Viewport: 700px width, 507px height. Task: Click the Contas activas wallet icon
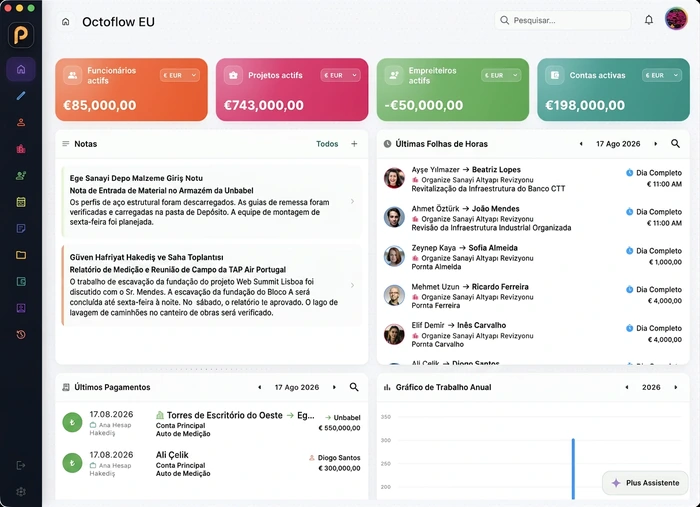click(554, 75)
